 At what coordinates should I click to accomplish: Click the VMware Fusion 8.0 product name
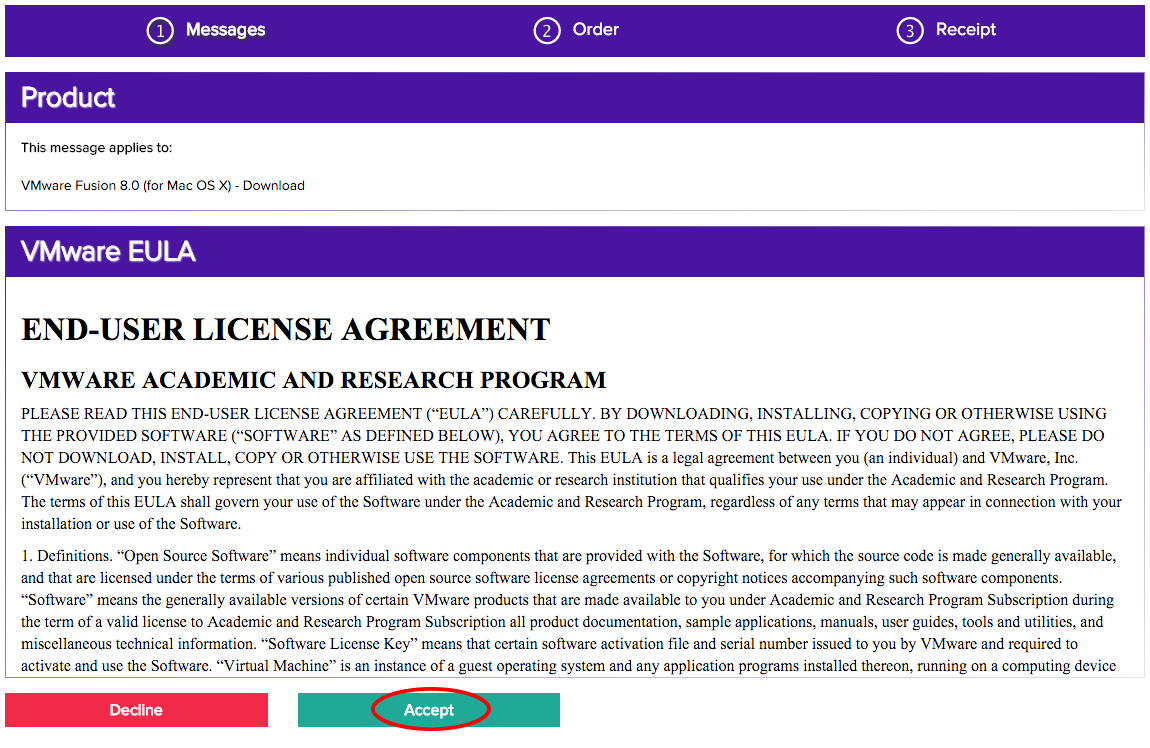[x=162, y=186]
